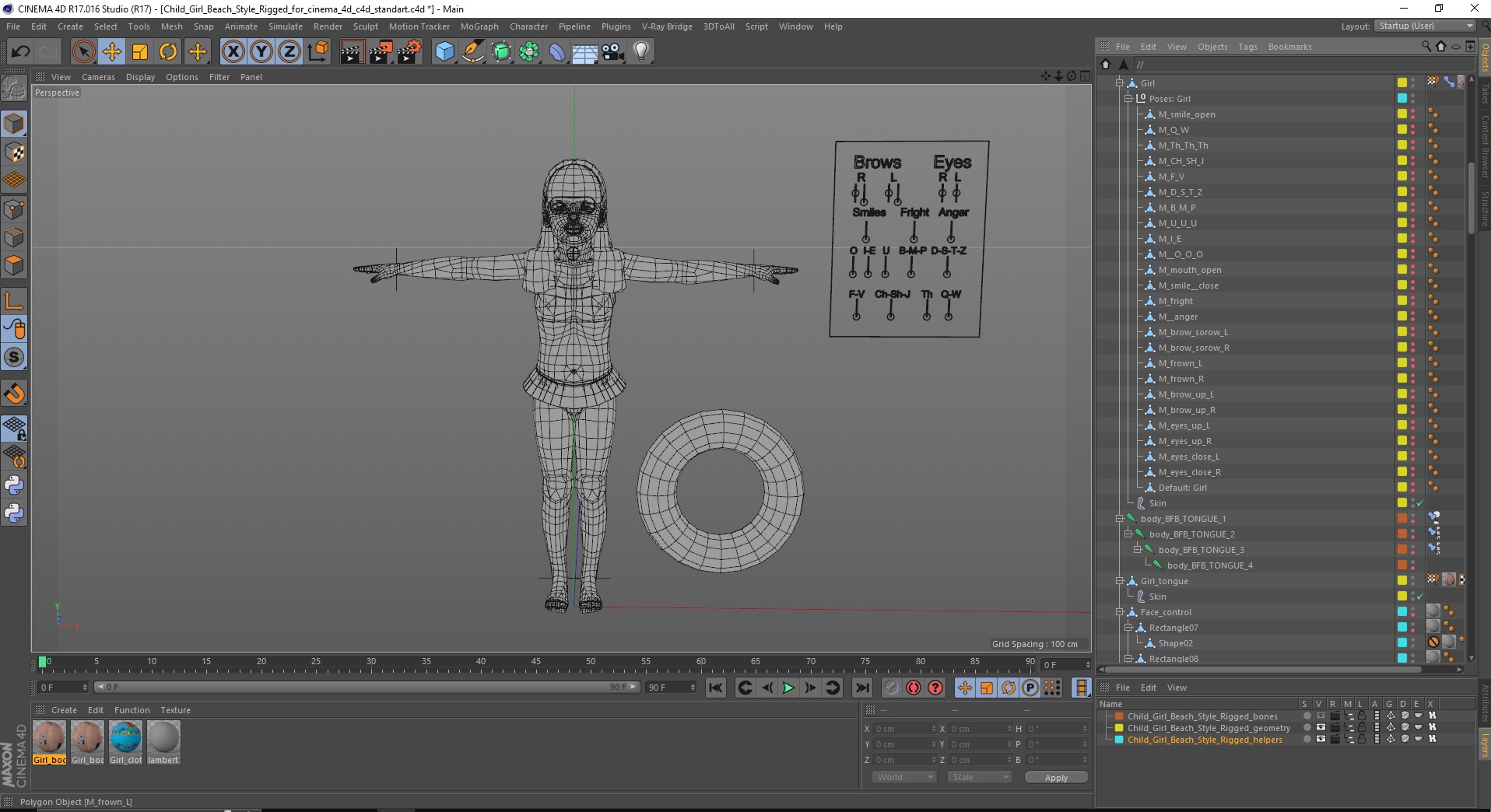The width and height of the screenshot is (1491, 812).
Task: Toggle Position keyframe recording
Action: pyautogui.click(x=965, y=688)
